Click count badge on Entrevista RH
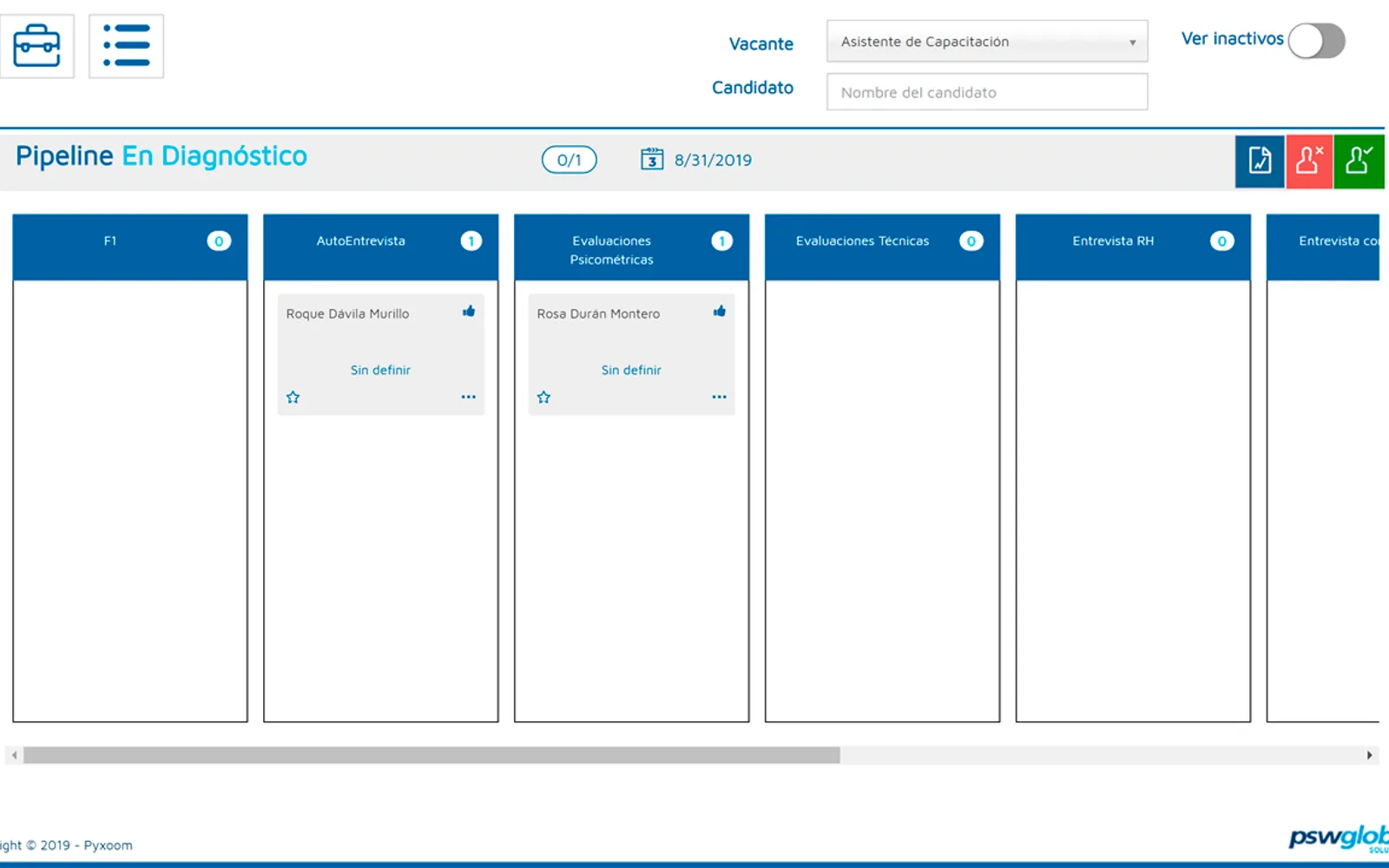Viewport: 1389px width, 868px height. 1222,241
